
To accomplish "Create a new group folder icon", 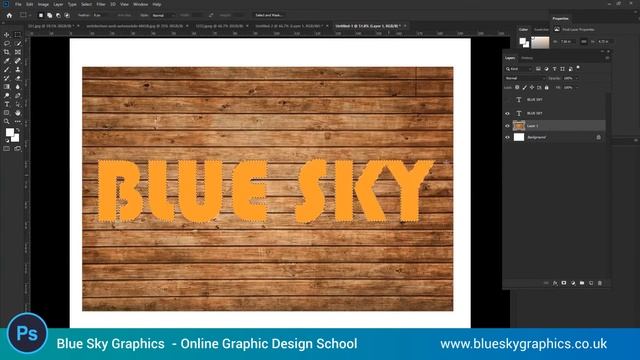I will (582, 283).
